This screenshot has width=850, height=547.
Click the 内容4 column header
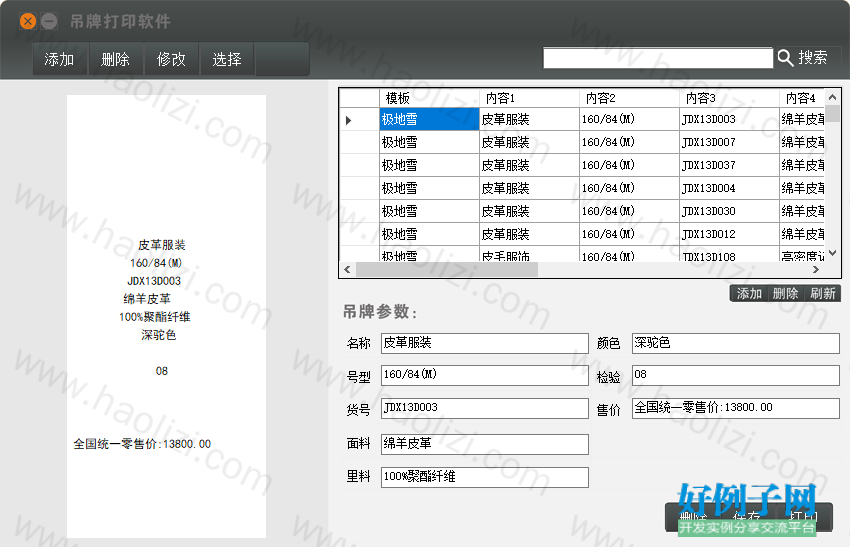pos(802,98)
